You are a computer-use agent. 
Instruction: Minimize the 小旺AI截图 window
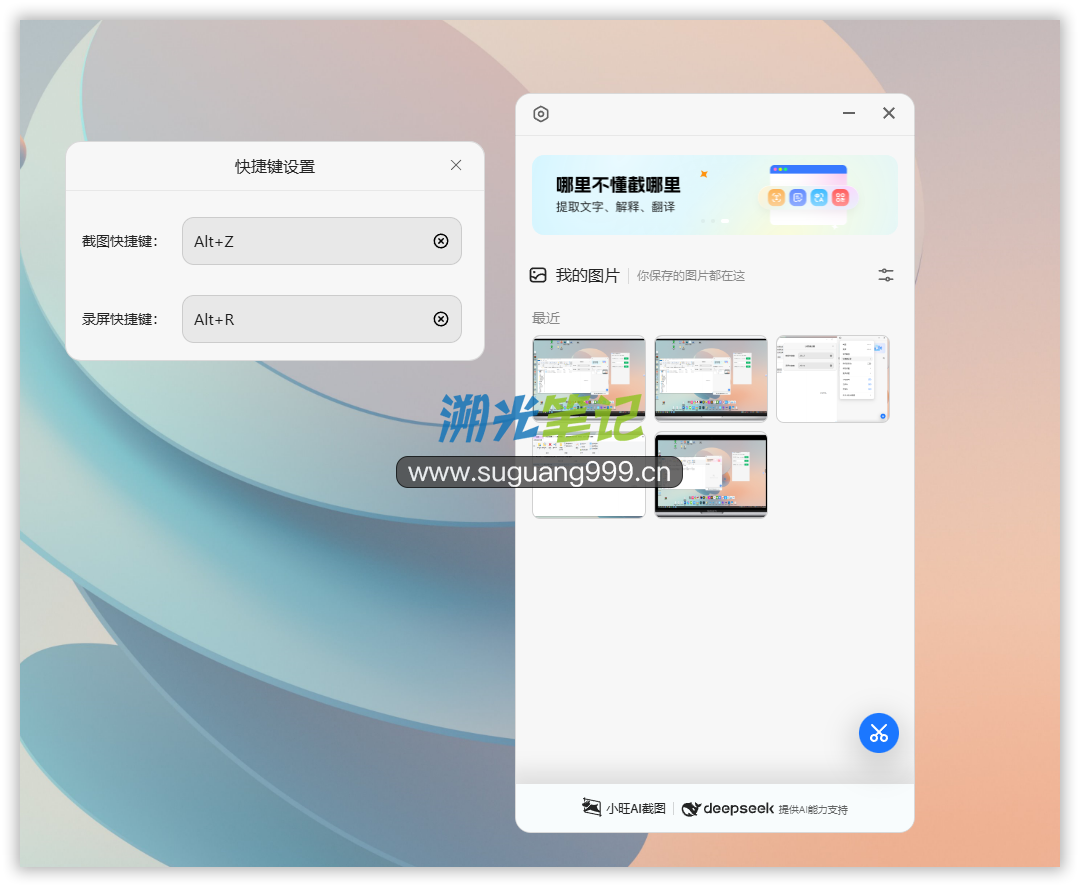849,113
